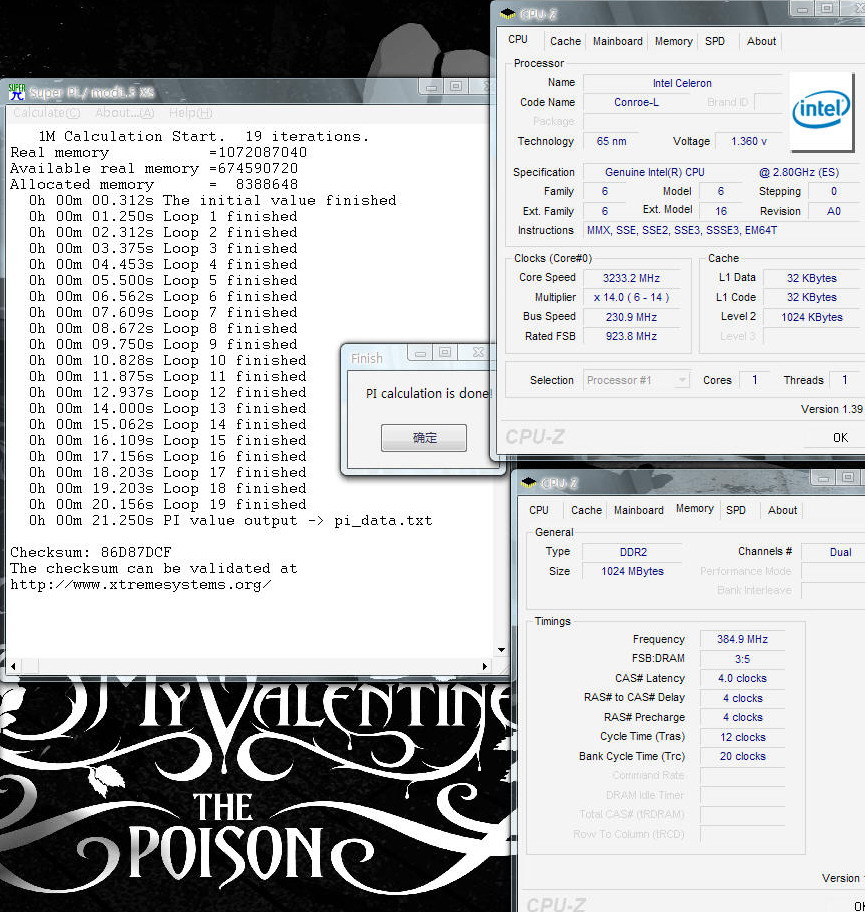Screen dimensions: 865x912
Task: Click the horizontal scroll left arrow in Super PI
Action: (x=13, y=667)
